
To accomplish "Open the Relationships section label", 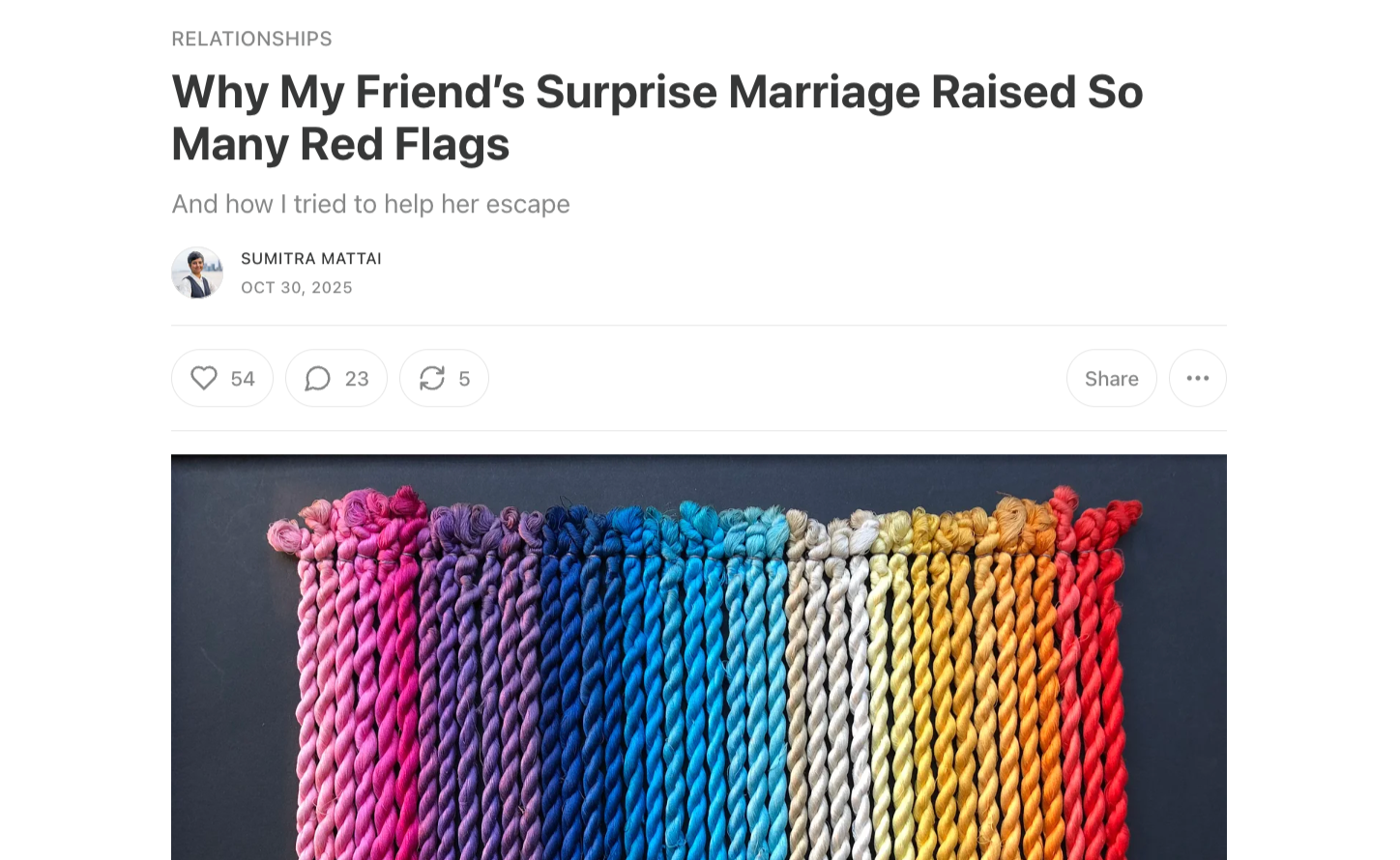I will pos(251,39).
